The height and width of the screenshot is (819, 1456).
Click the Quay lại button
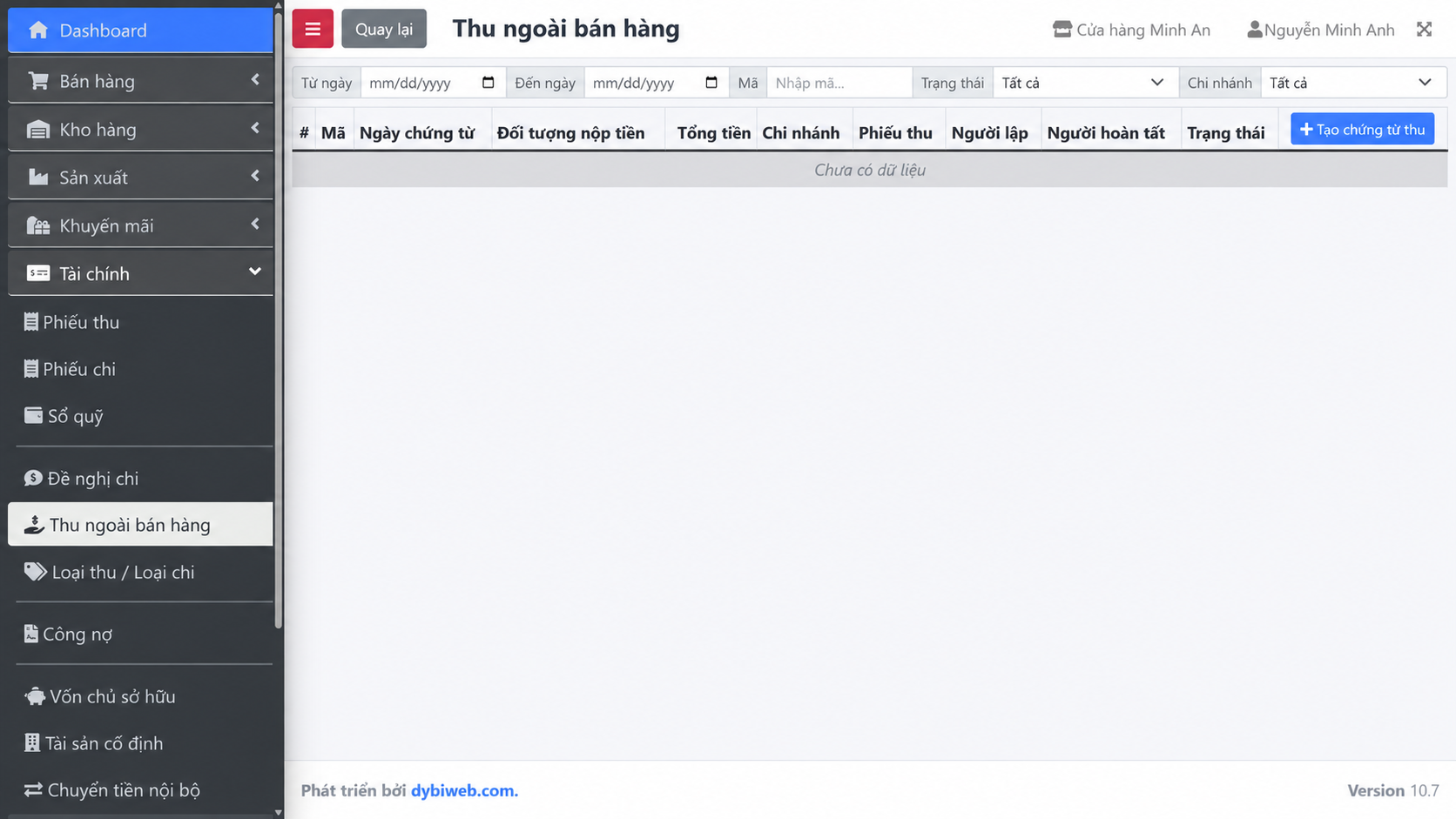pos(384,29)
